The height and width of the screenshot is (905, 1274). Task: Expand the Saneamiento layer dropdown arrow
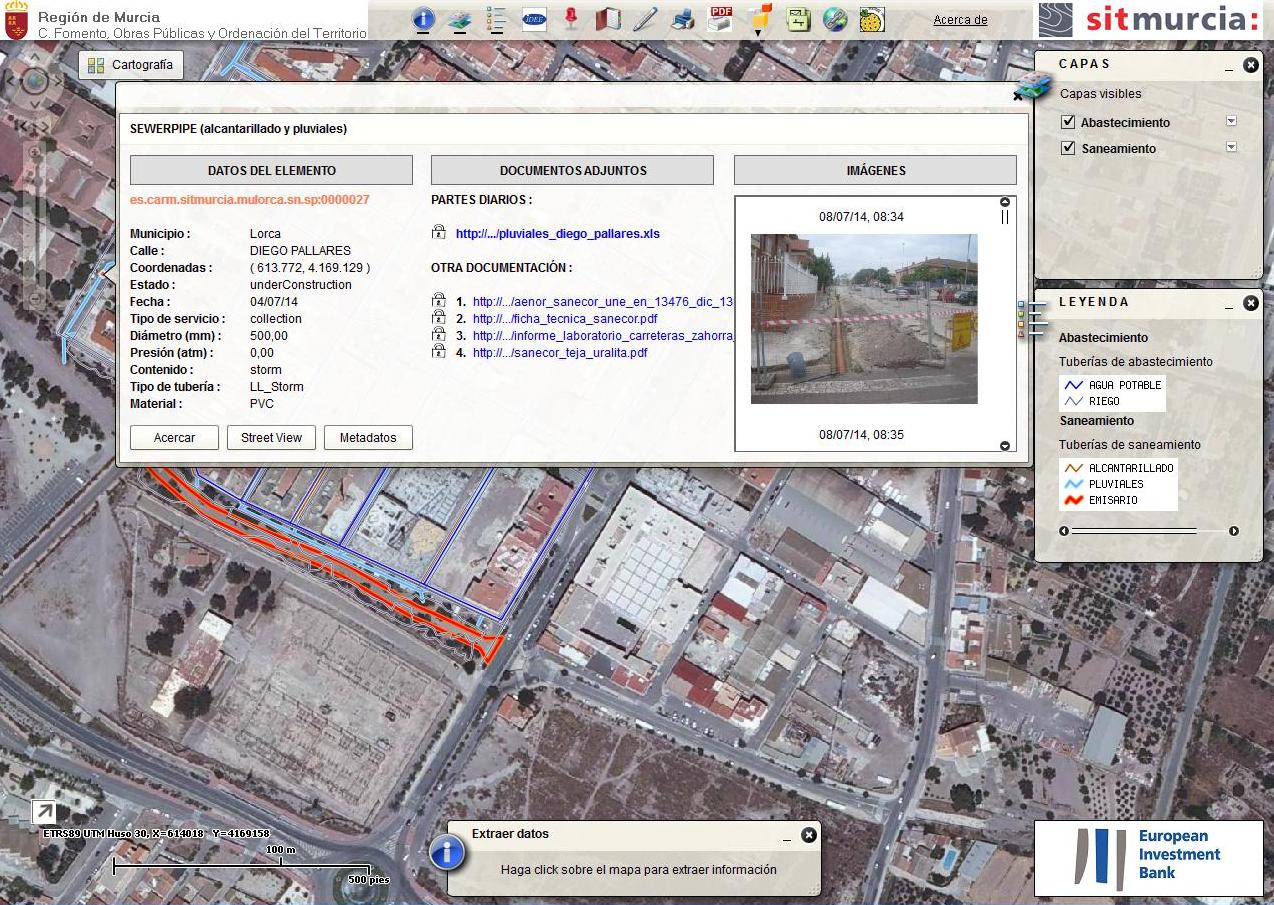pyautogui.click(x=1231, y=147)
